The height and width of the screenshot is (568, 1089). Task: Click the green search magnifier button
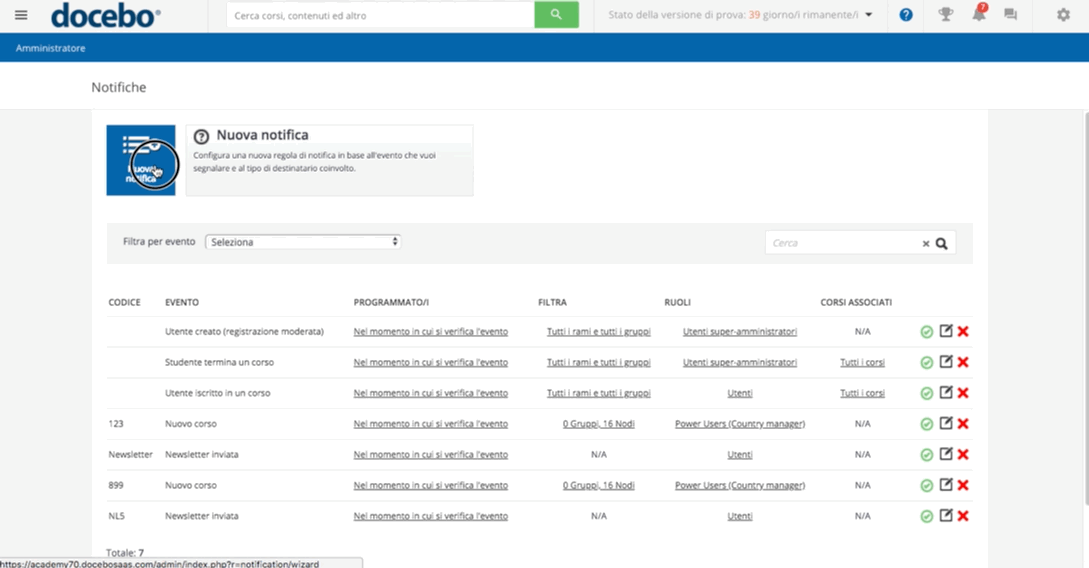[556, 15]
